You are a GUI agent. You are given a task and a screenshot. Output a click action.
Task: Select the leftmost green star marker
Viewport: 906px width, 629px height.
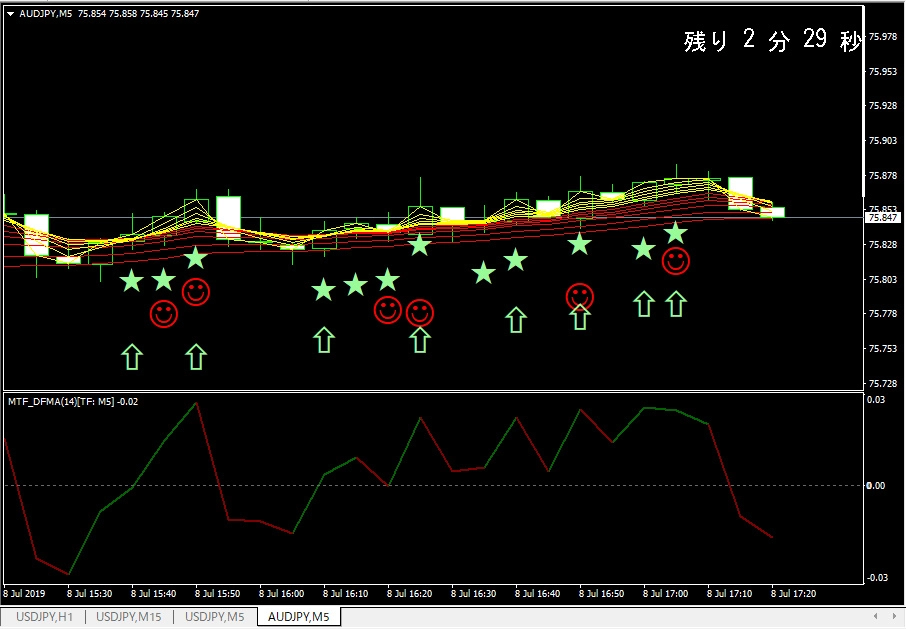(132, 281)
